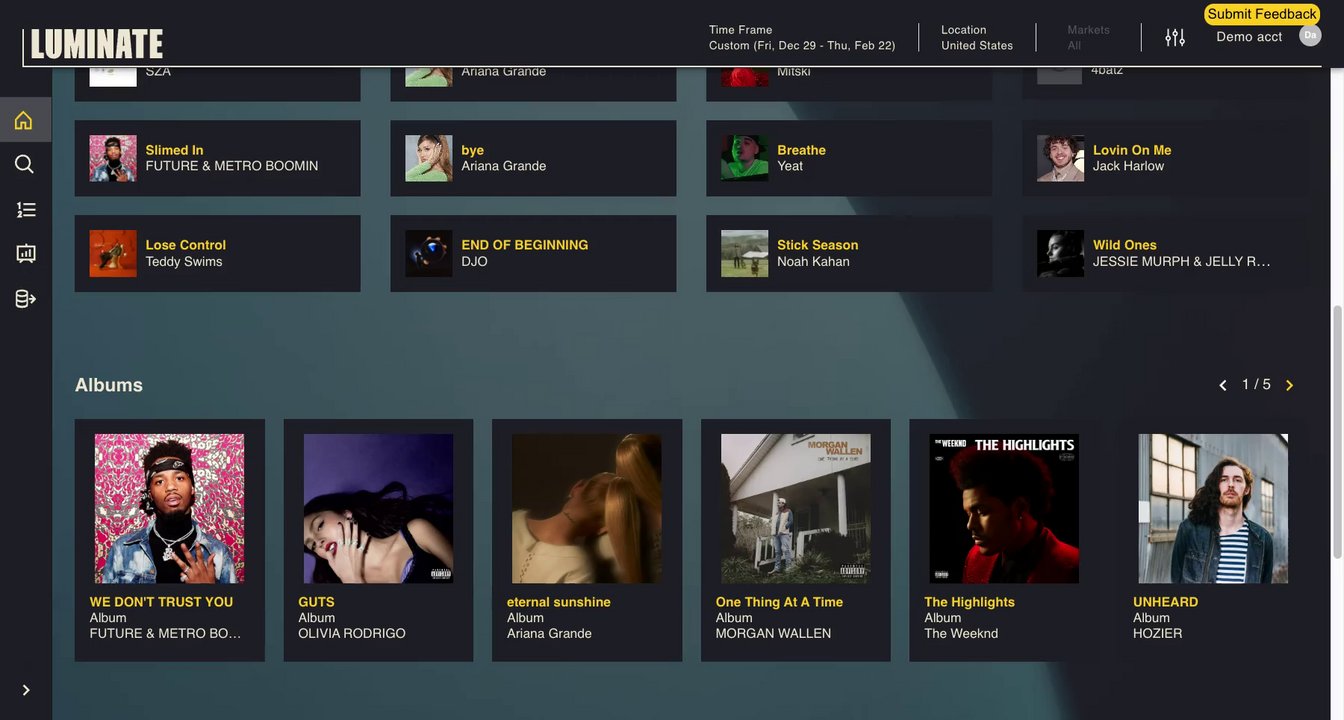The width and height of the screenshot is (1344, 720).
Task: Open the song Stick Season
Action: [817, 245]
